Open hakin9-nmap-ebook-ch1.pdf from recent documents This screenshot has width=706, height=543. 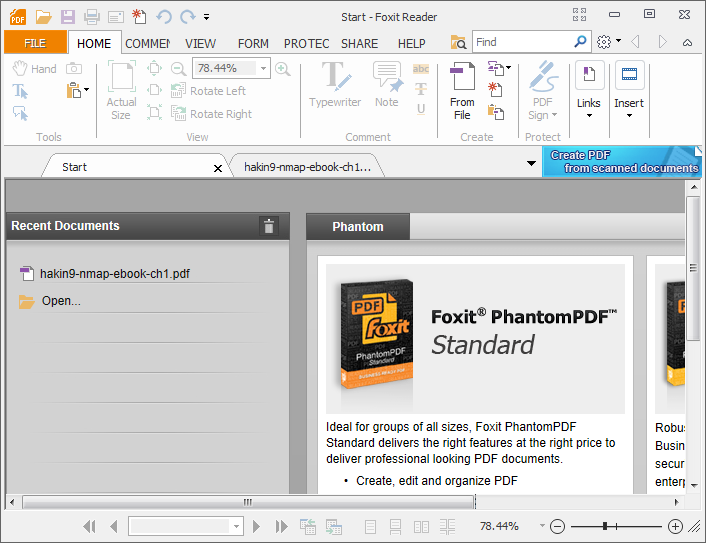pos(115,274)
